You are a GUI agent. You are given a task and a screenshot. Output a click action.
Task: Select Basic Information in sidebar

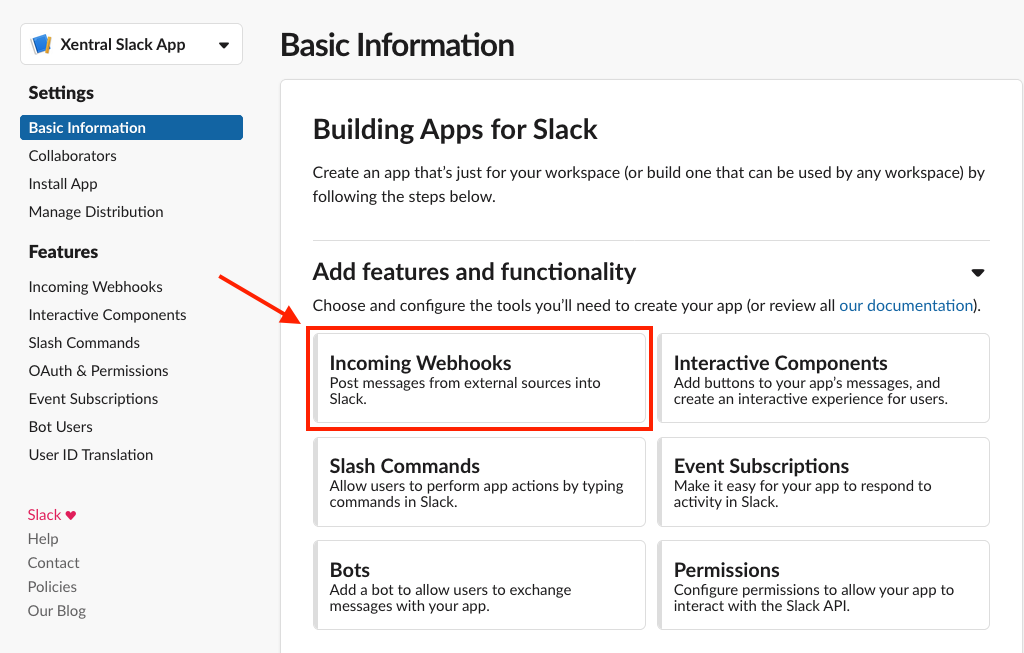(87, 128)
